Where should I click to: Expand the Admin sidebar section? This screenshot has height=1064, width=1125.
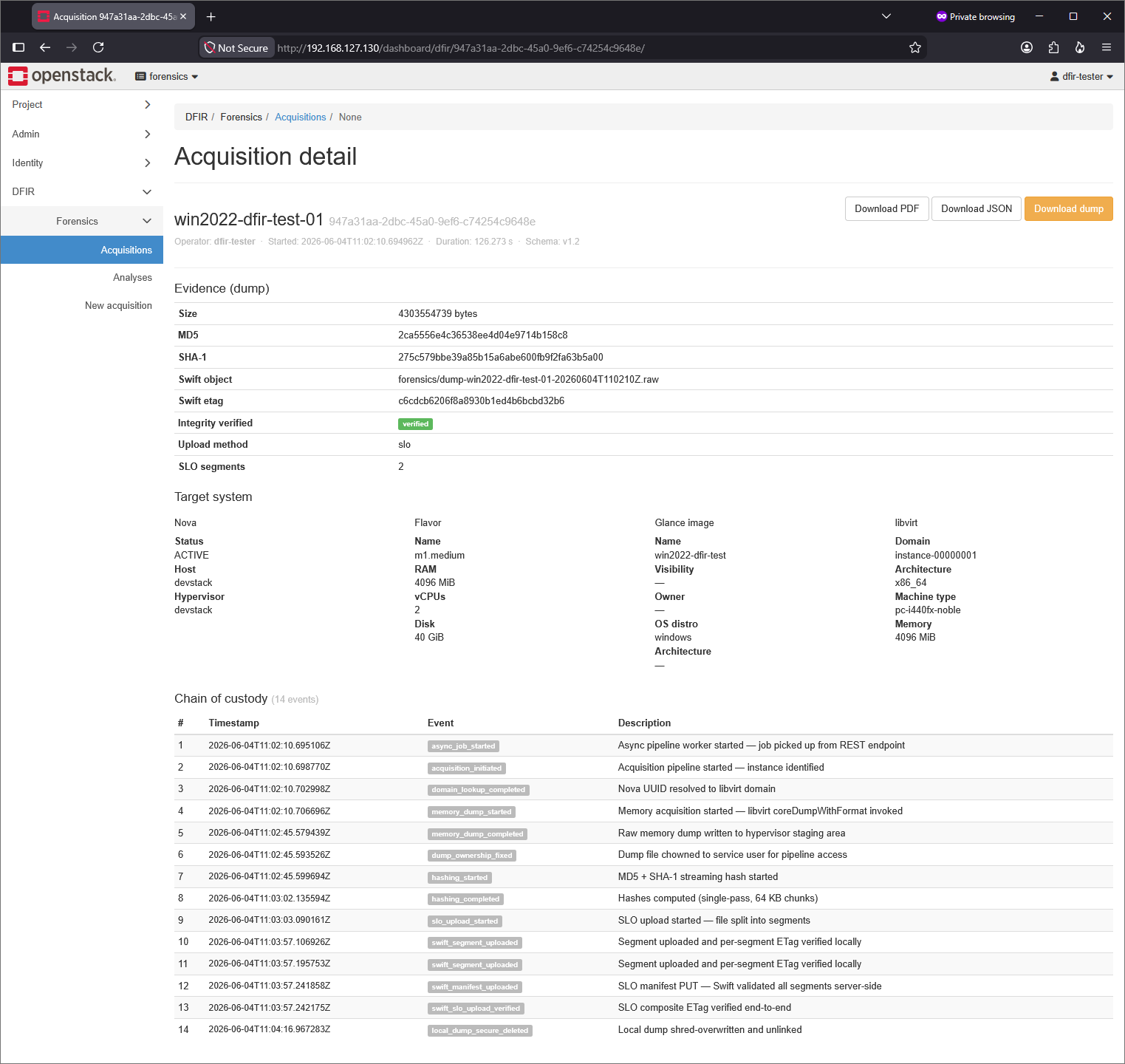81,134
